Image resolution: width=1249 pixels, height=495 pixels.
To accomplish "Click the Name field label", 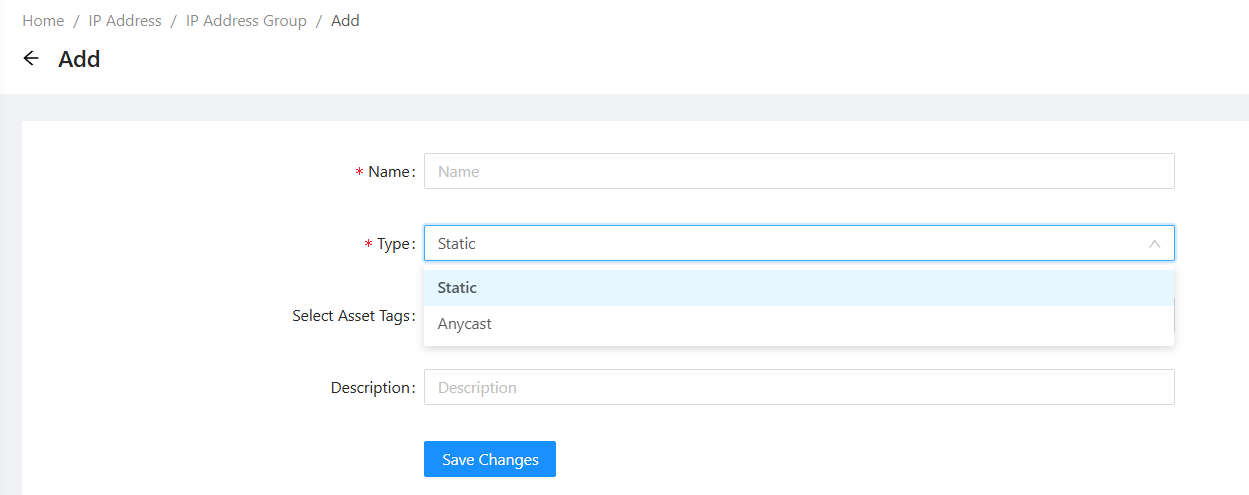I will pyautogui.click(x=390, y=172).
